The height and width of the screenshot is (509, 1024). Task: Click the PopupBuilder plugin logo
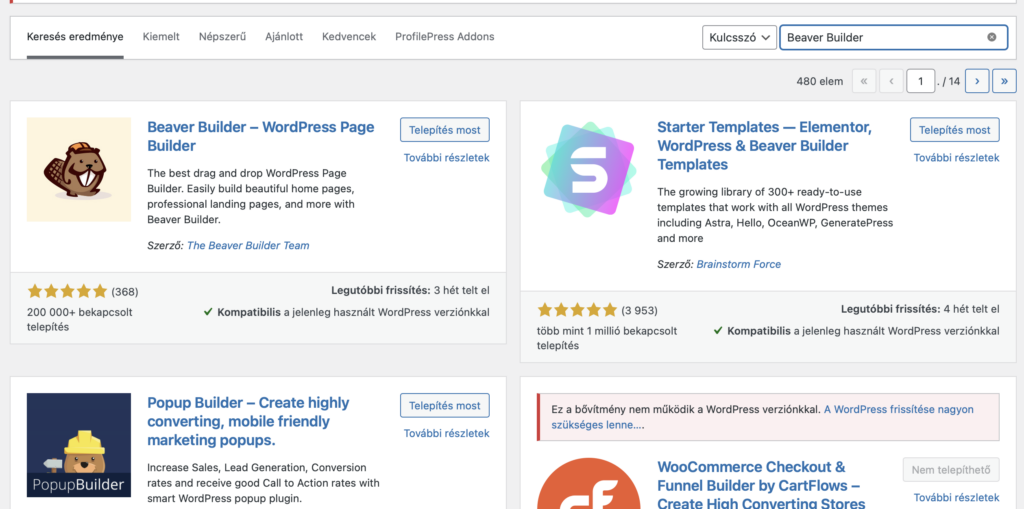tap(79, 445)
